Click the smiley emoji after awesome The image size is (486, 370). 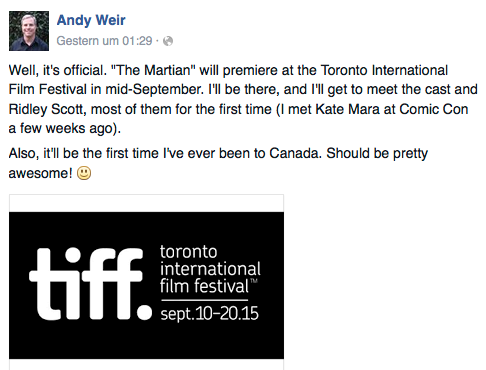click(84, 173)
